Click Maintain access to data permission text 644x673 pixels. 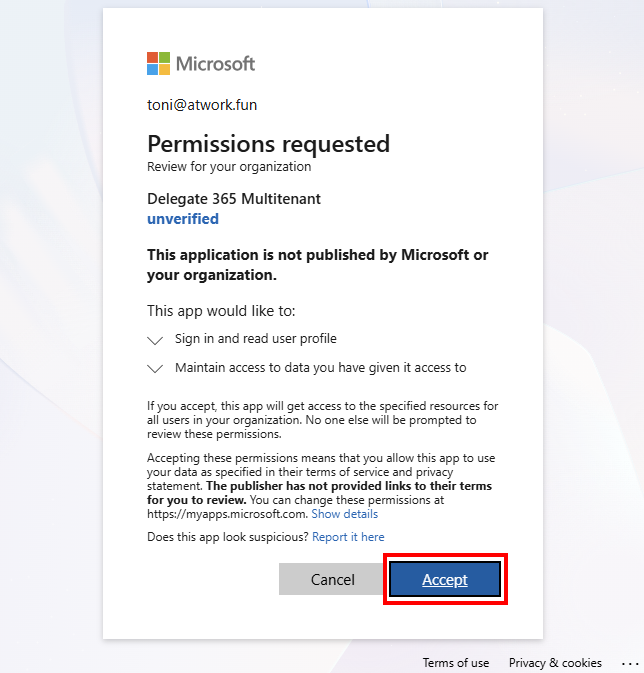click(320, 367)
